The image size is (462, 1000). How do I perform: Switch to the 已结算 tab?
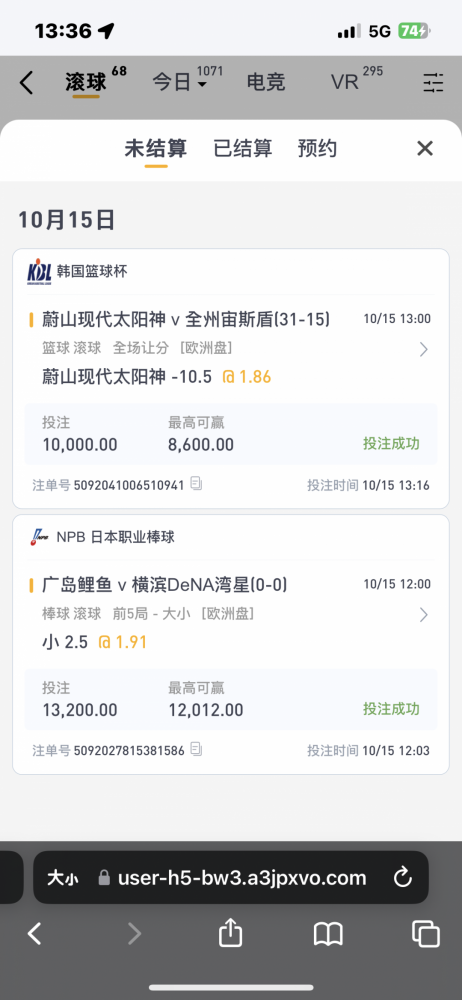click(242, 149)
